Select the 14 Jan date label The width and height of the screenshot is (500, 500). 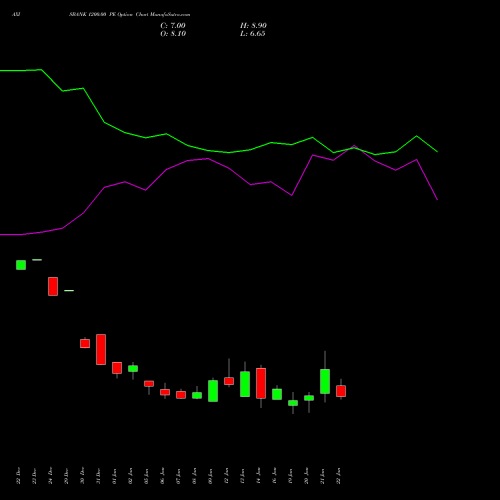coord(258,476)
